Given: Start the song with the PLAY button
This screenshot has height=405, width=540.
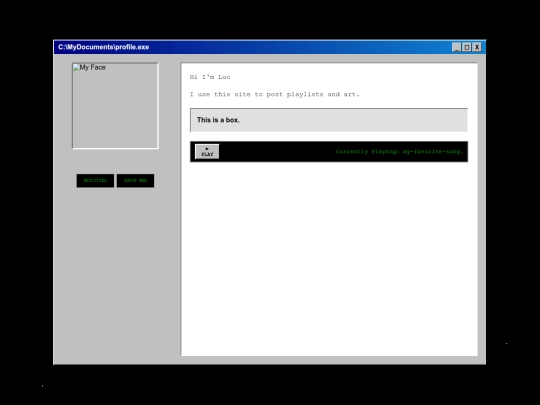Looking at the screenshot, I should click(207, 152).
